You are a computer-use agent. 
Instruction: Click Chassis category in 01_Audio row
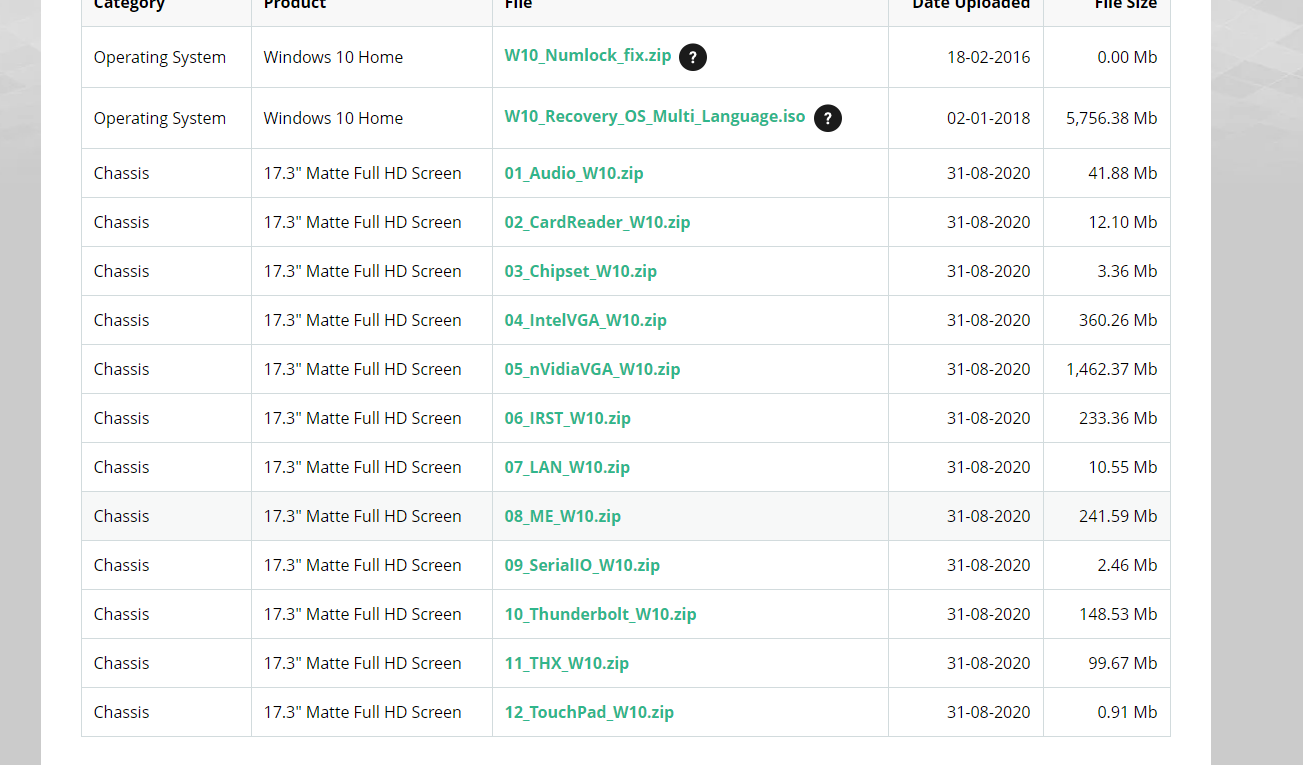tap(121, 173)
